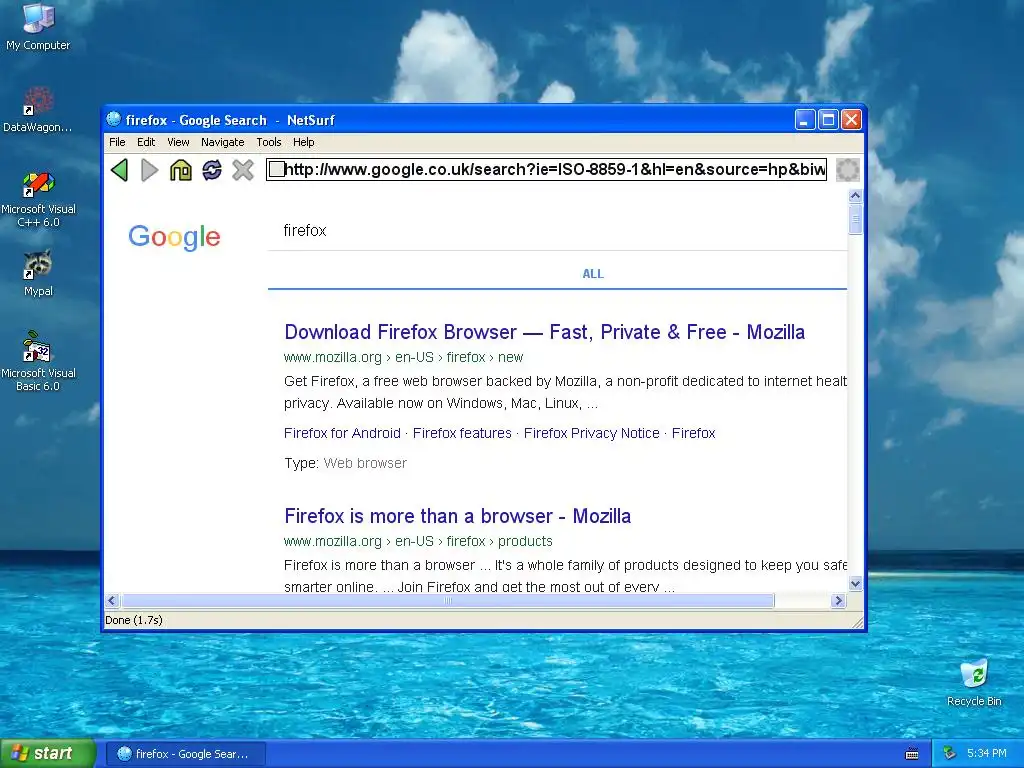Open the Tools menu
This screenshot has height=768, width=1024.
click(268, 142)
